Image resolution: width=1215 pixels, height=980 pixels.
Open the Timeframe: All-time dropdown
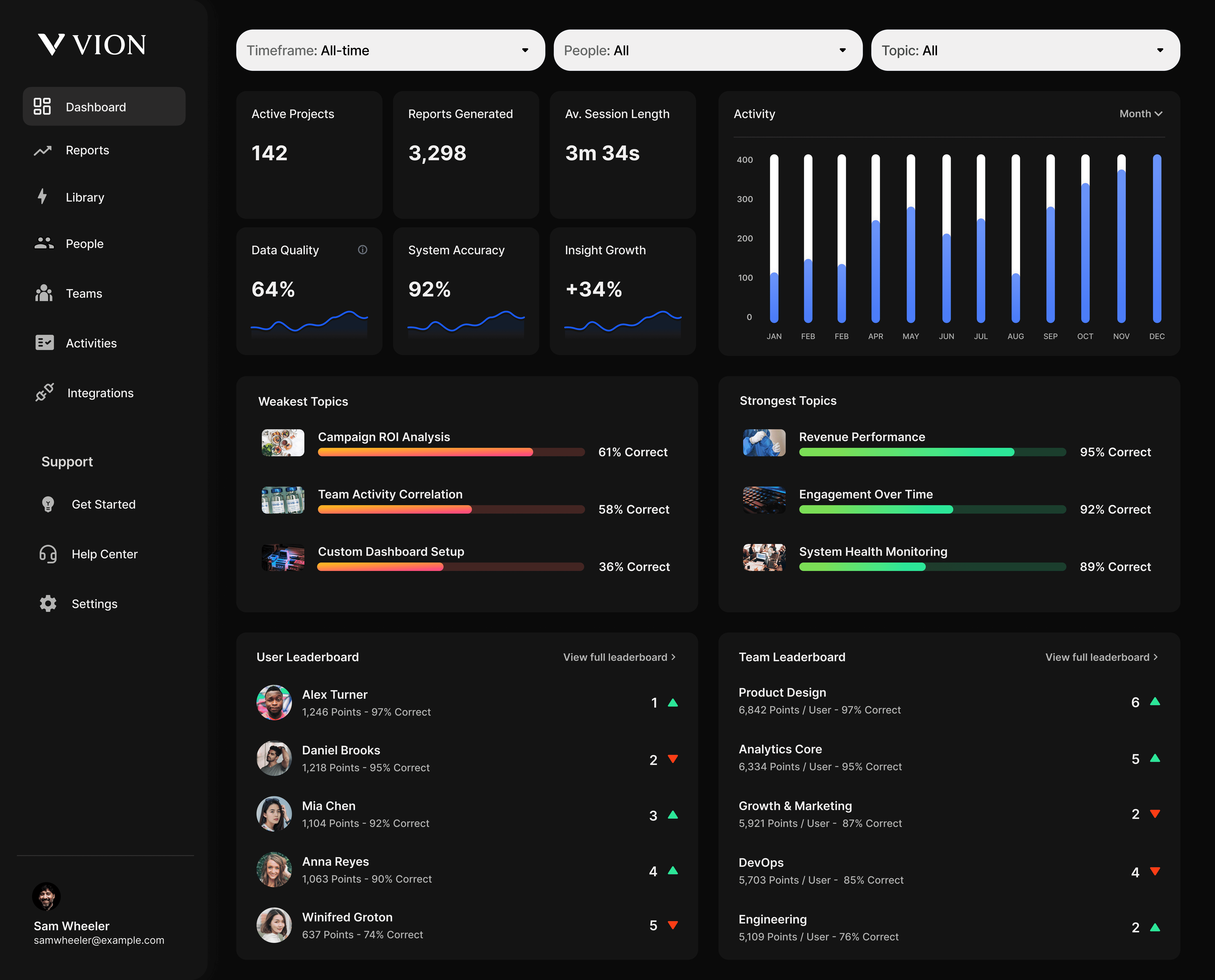tap(390, 50)
